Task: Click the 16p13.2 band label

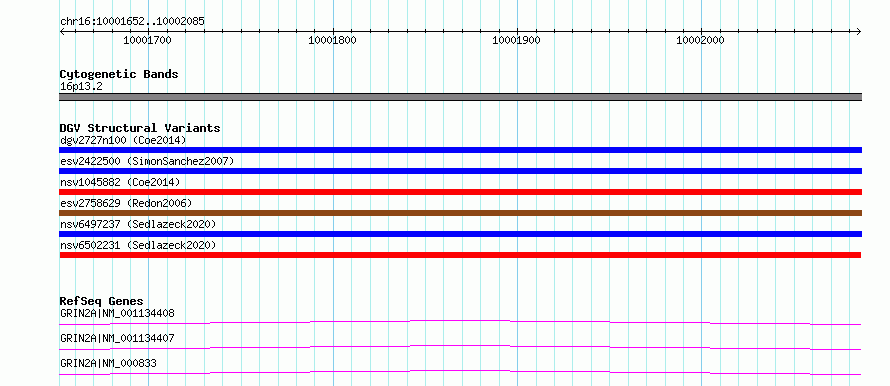Action: [x=81, y=87]
